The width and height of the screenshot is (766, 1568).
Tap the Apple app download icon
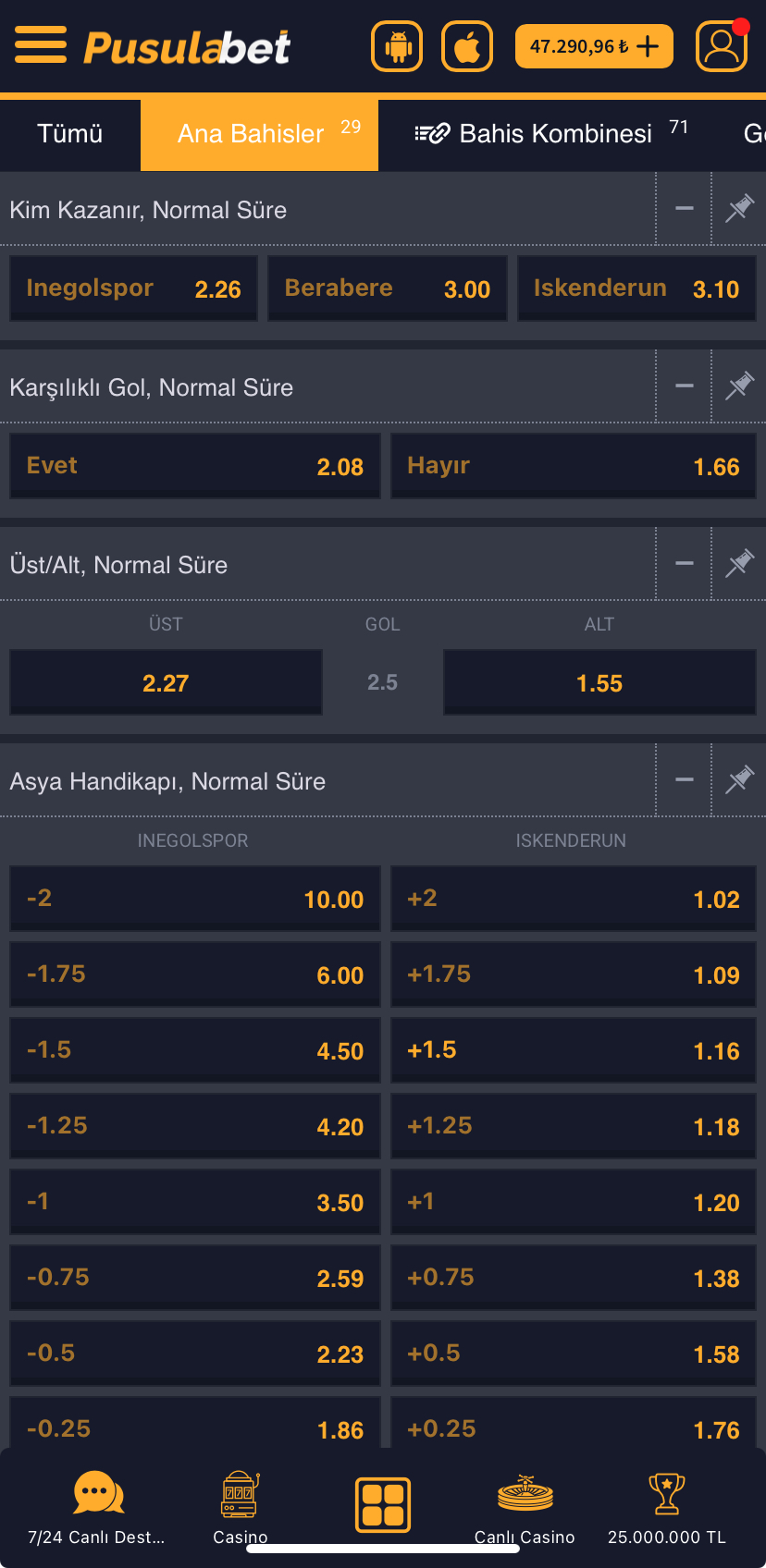[x=467, y=46]
